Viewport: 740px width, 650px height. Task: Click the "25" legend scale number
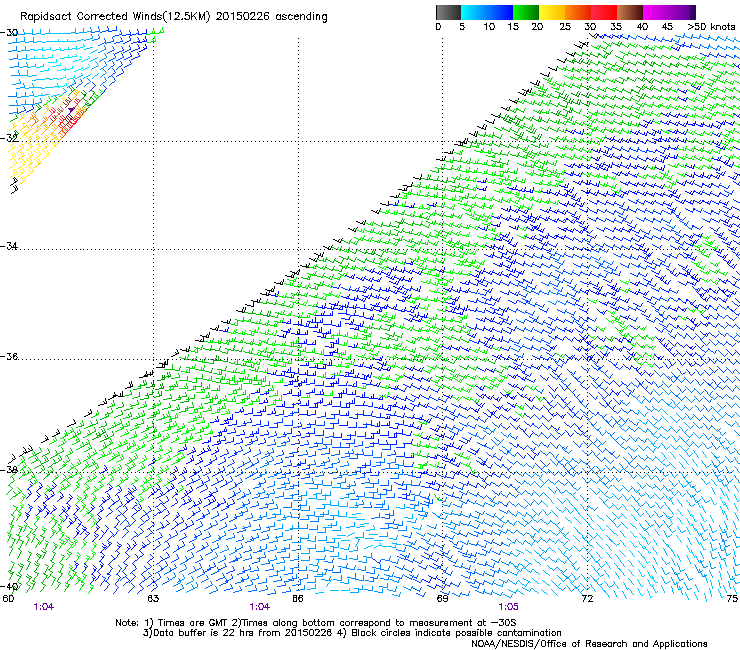click(x=565, y=27)
